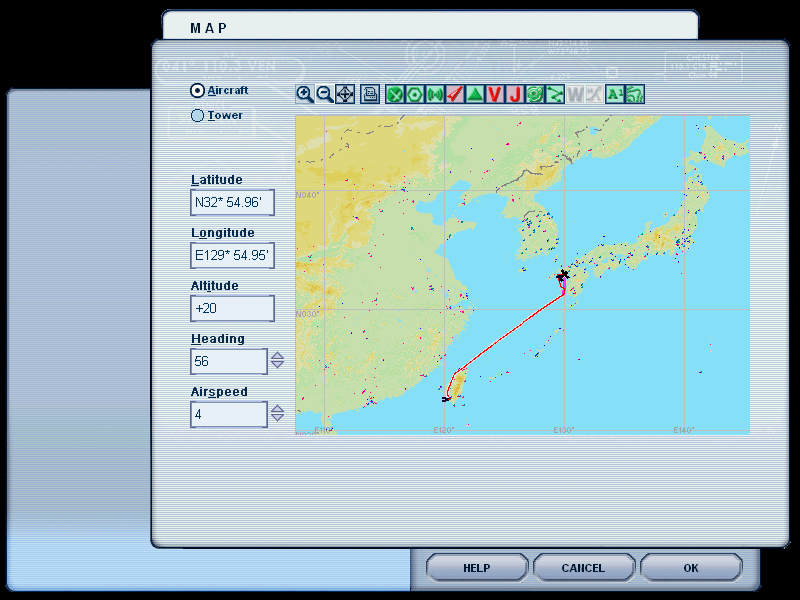The width and height of the screenshot is (800, 600).
Task: Toggle ILS feathers red arrow icon
Action: (455, 94)
